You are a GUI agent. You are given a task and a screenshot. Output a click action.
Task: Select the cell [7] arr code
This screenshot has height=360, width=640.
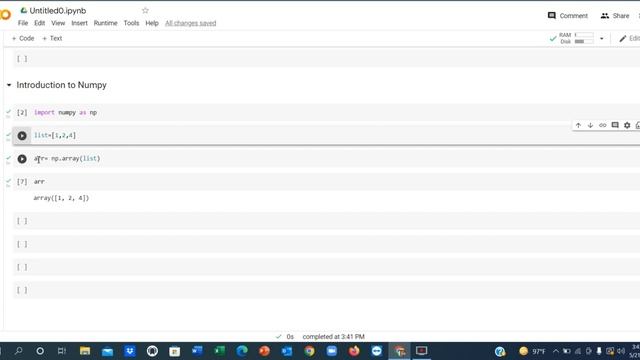pyautogui.click(x=327, y=182)
